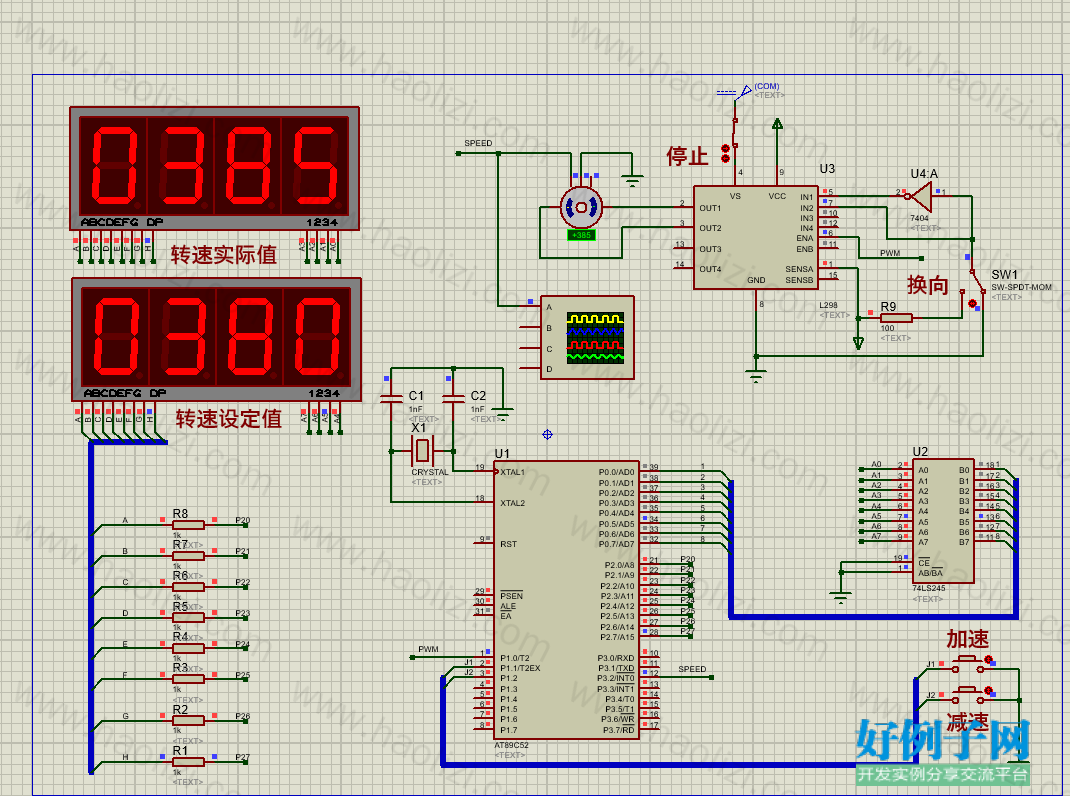Select the downward power terminal near R9

click(858, 343)
